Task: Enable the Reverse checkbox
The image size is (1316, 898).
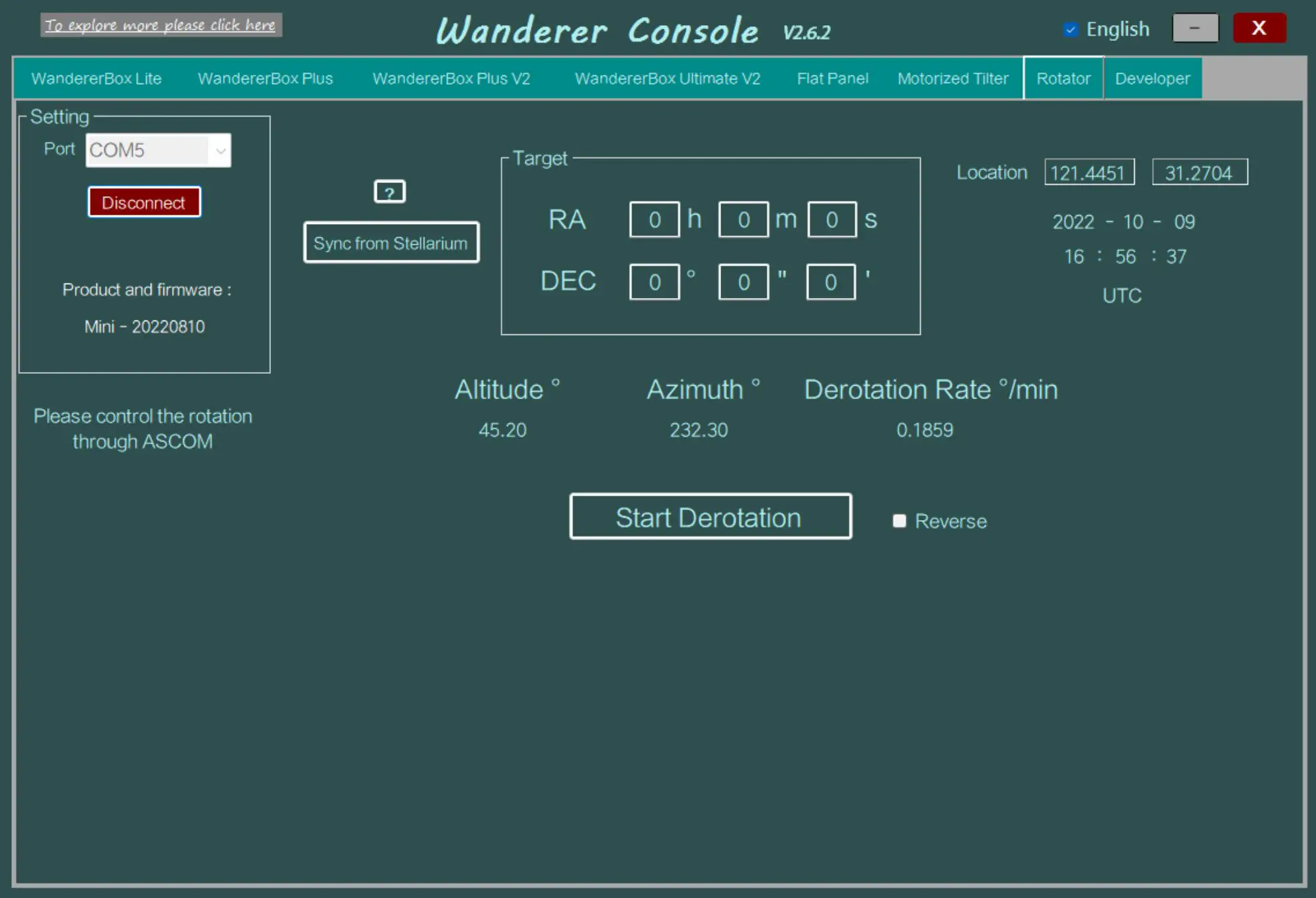Action: click(x=899, y=521)
